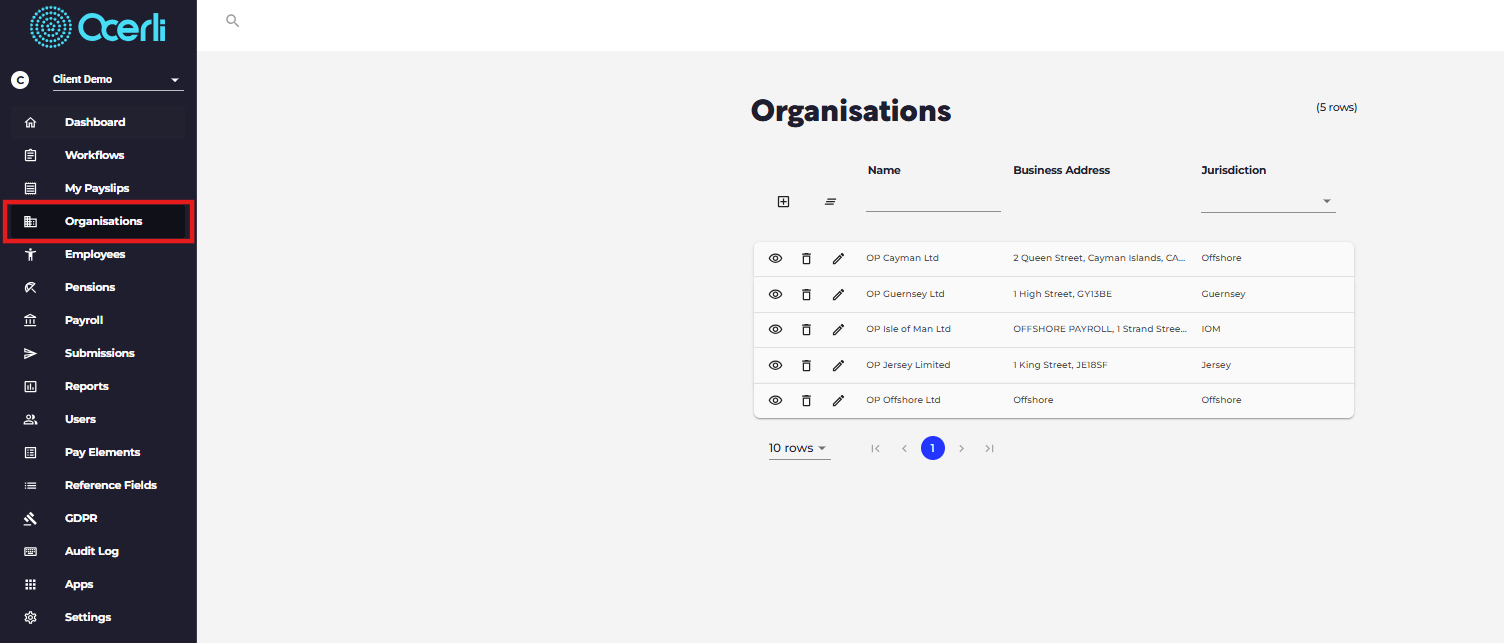Viewport: 1504px width, 643px height.
Task: Focus the Name filter input field
Action: (x=933, y=201)
